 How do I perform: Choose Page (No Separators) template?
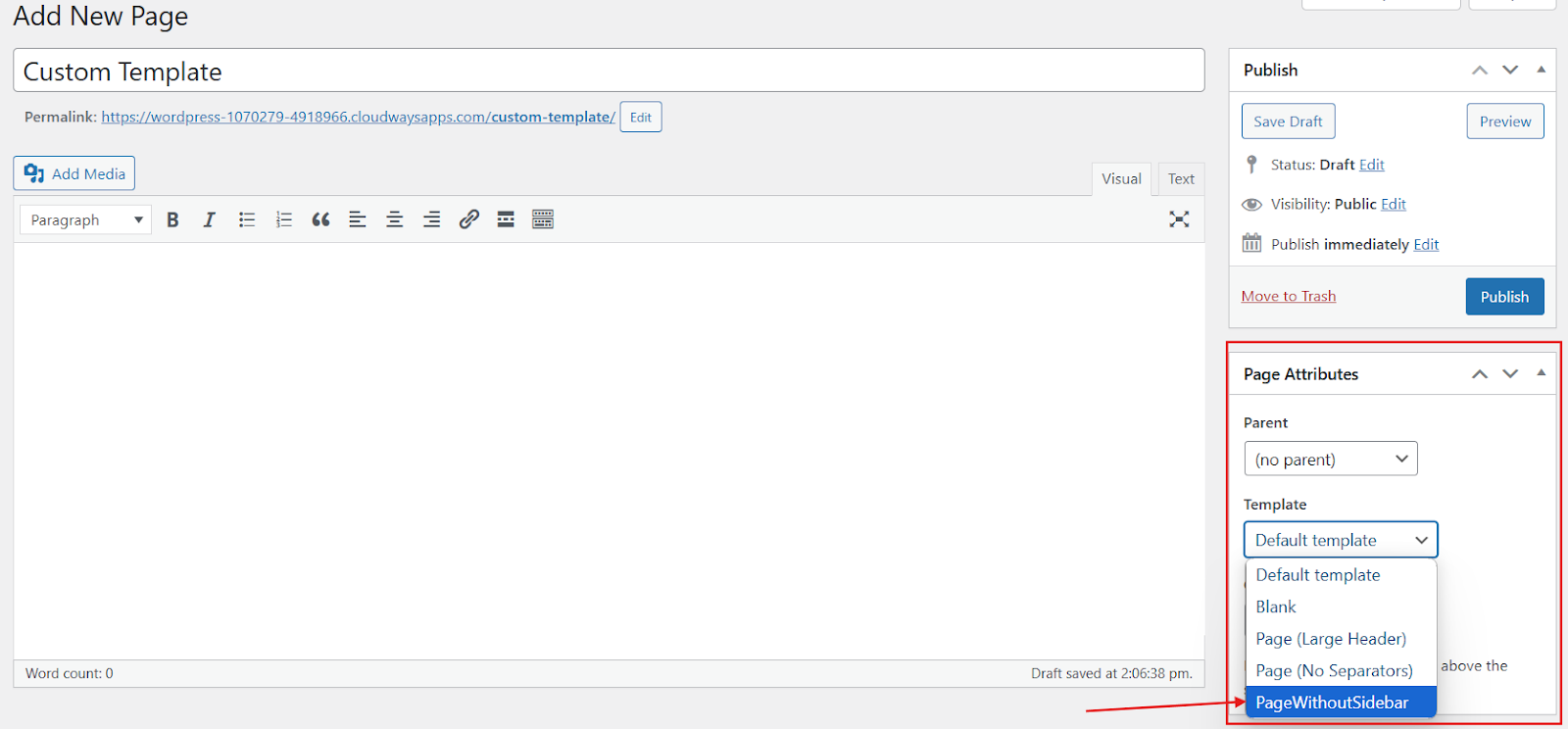coord(1341,671)
